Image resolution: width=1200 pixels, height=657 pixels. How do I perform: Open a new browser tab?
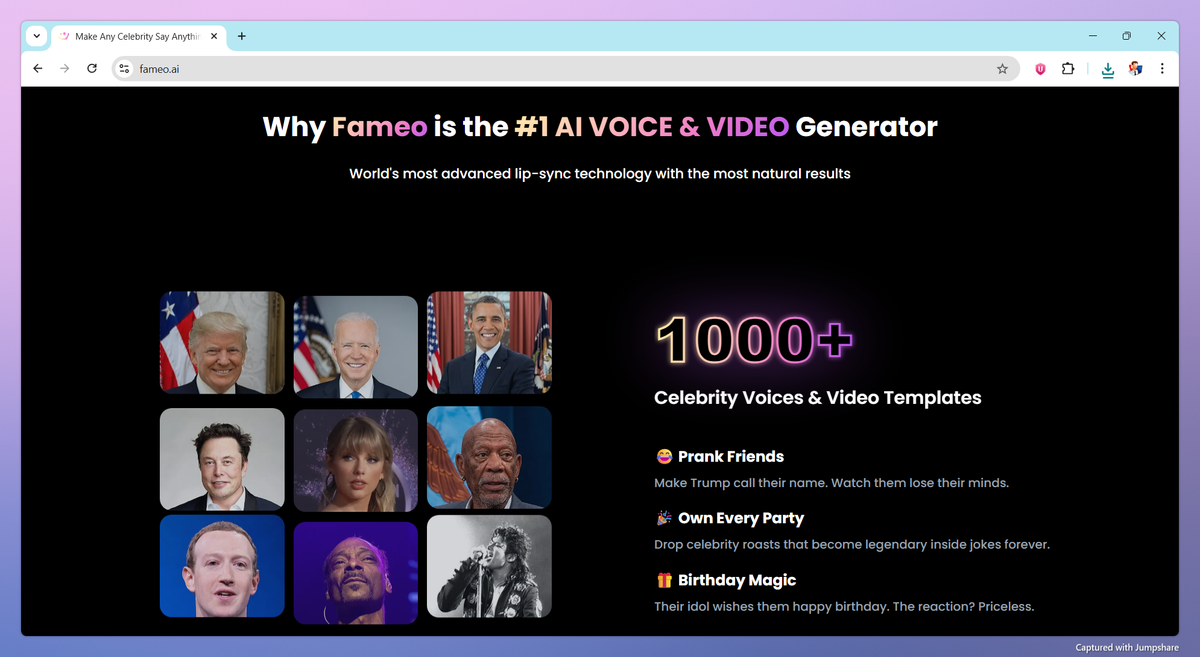pyautogui.click(x=241, y=36)
